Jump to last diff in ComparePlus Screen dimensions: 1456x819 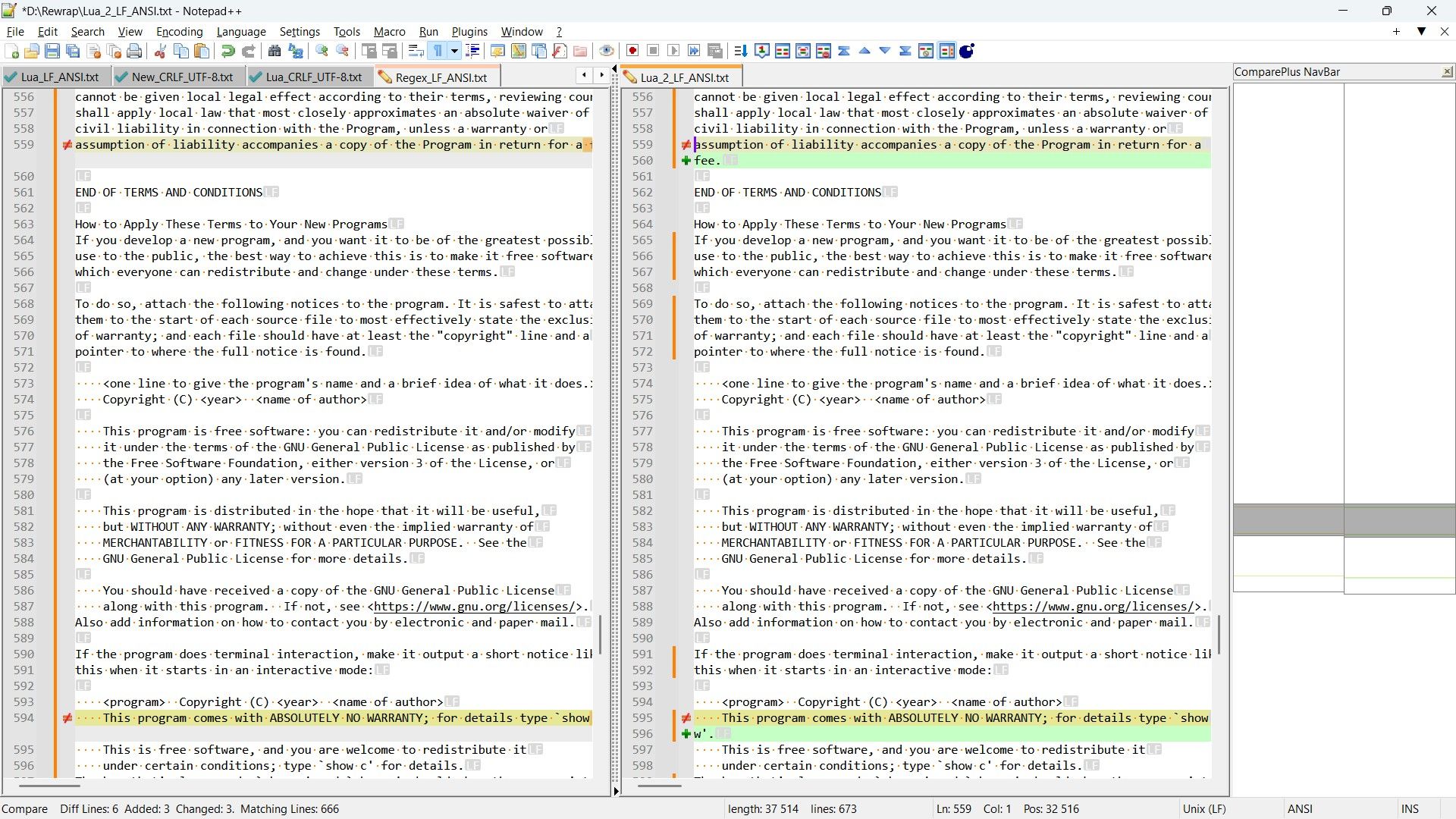coord(905,51)
